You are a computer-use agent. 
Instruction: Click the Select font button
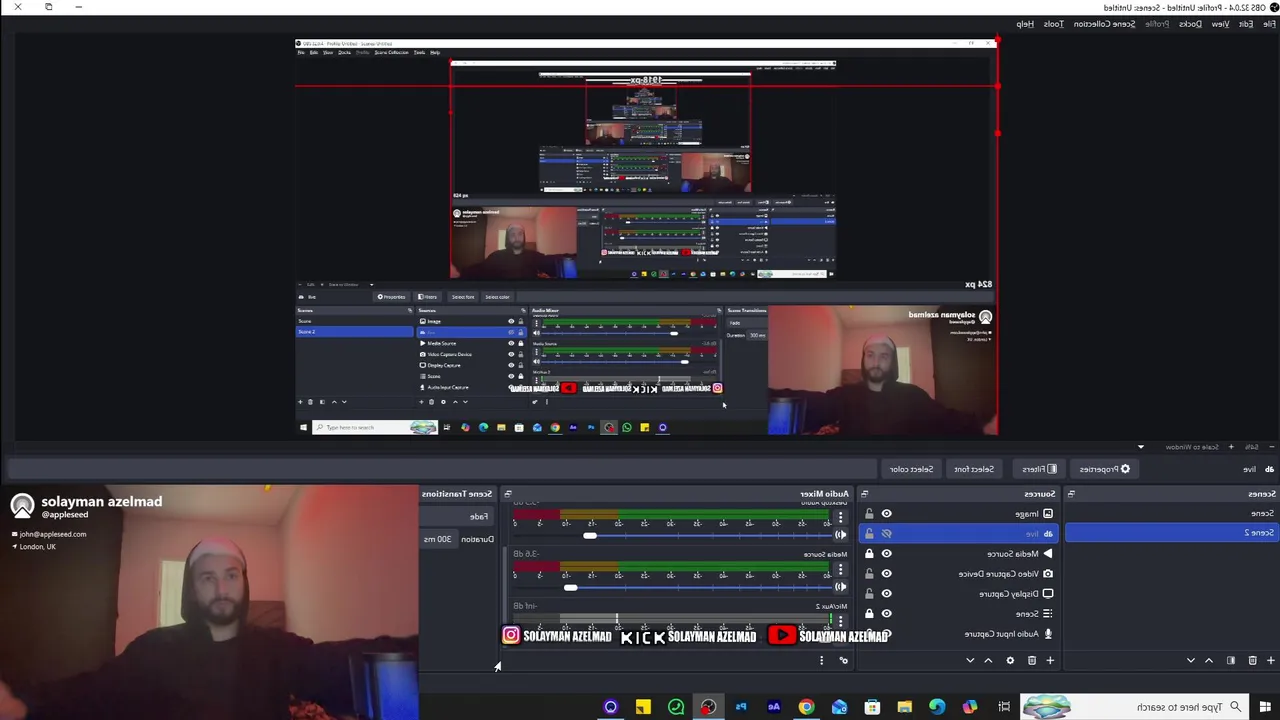(x=973, y=469)
